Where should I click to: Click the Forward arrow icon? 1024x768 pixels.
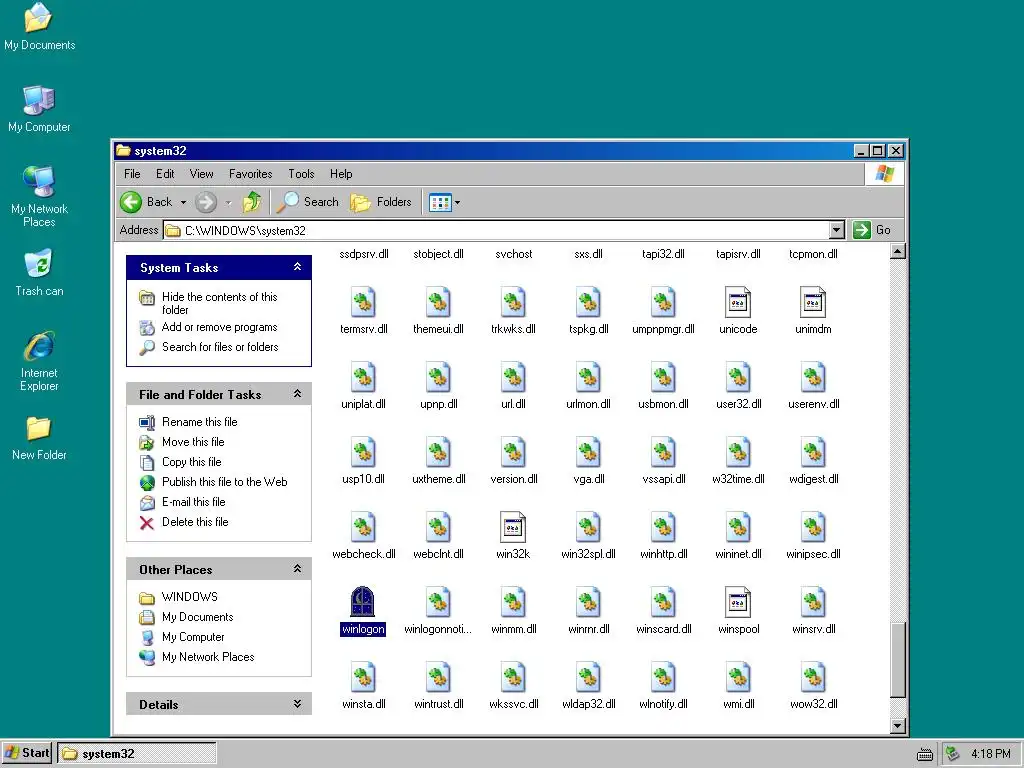[x=206, y=202]
